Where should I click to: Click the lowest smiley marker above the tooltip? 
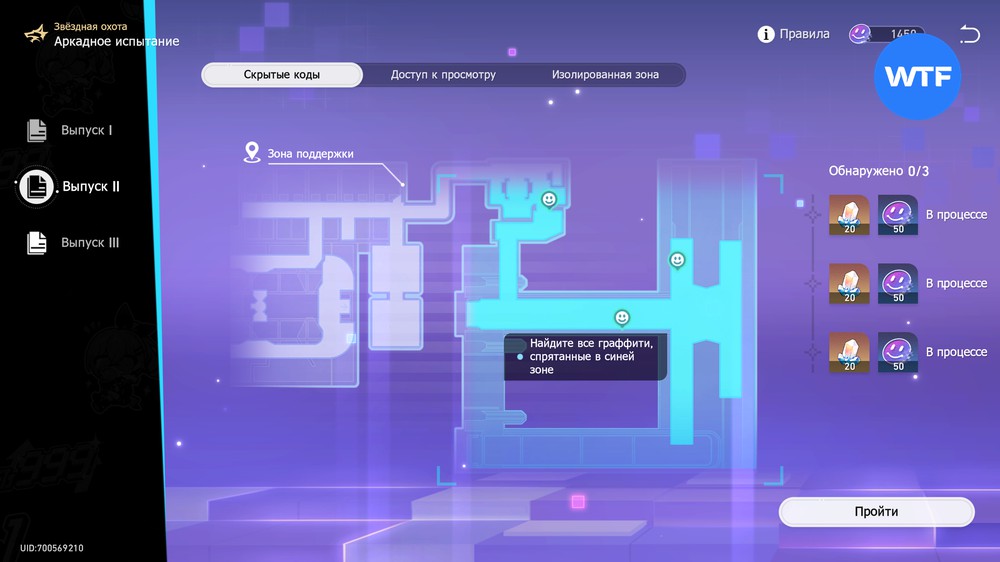pos(622,318)
